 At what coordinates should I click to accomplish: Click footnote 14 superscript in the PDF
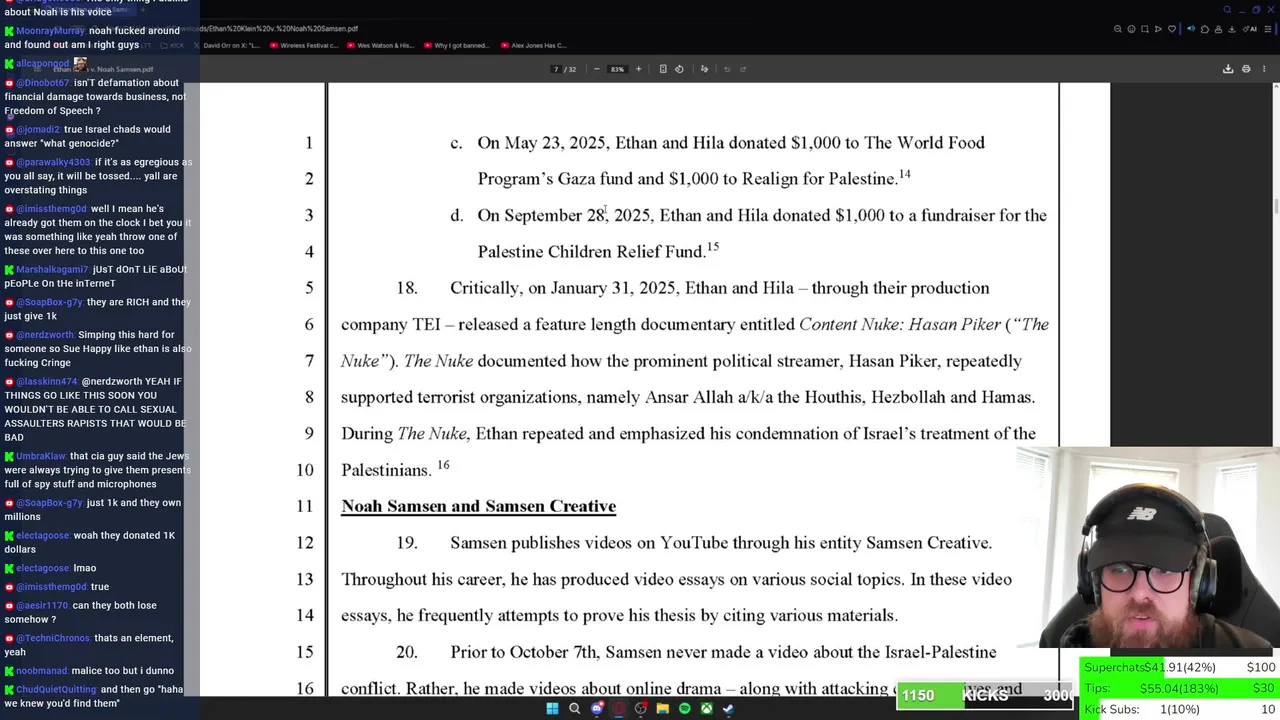tap(904, 174)
